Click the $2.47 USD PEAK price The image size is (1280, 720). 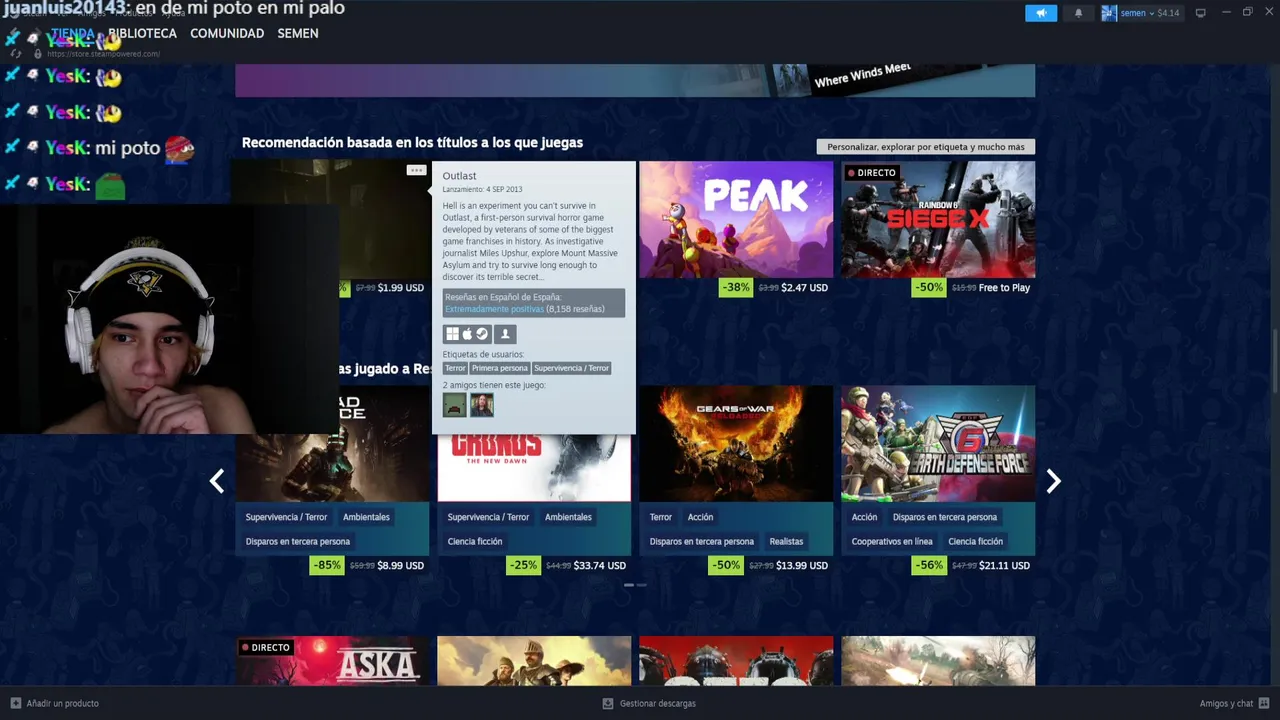[x=804, y=288]
